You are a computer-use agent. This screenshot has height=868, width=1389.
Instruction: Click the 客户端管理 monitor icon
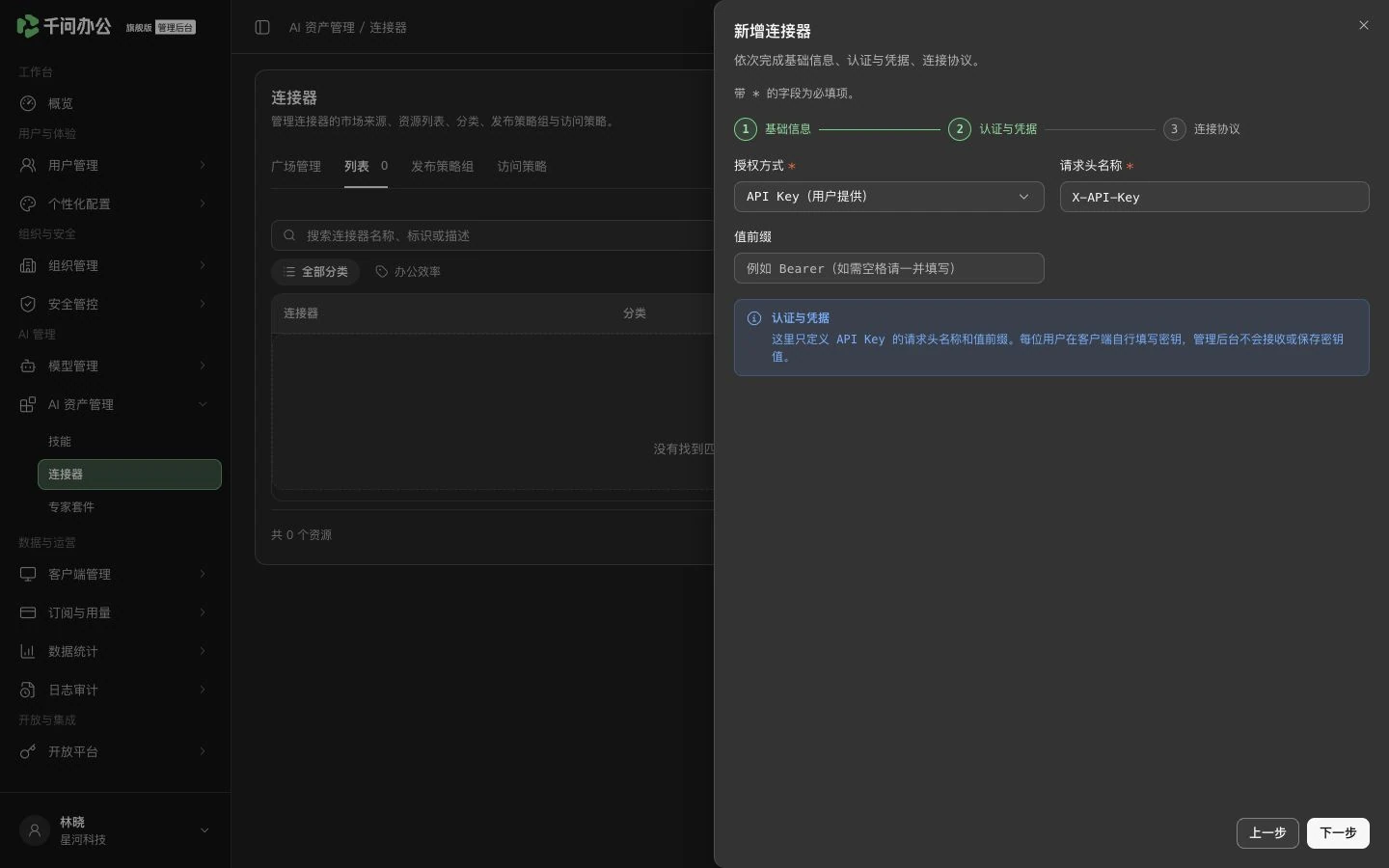tap(28, 574)
